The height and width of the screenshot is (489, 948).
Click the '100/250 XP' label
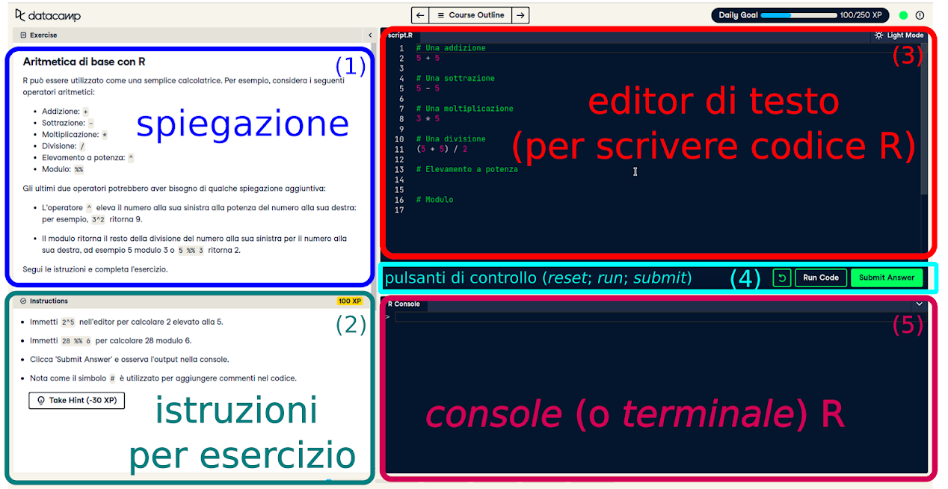pyautogui.click(x=860, y=15)
